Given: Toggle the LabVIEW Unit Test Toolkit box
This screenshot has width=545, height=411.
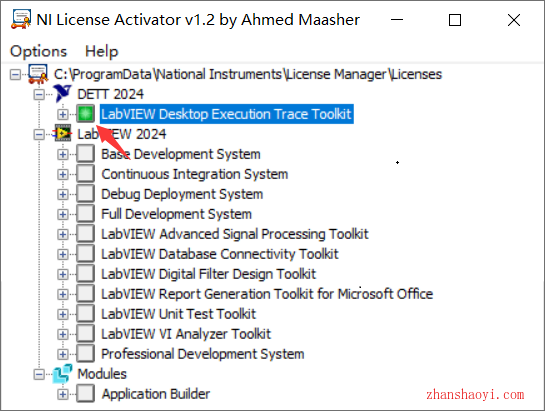Looking at the screenshot, I should click(86, 314).
